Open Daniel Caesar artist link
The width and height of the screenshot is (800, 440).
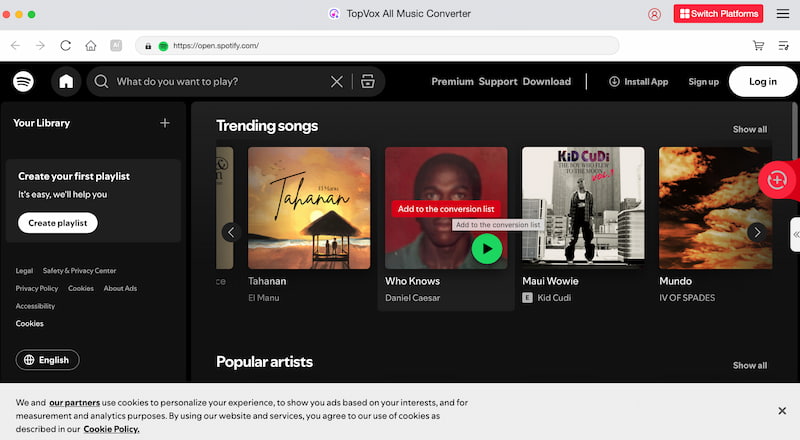point(412,298)
